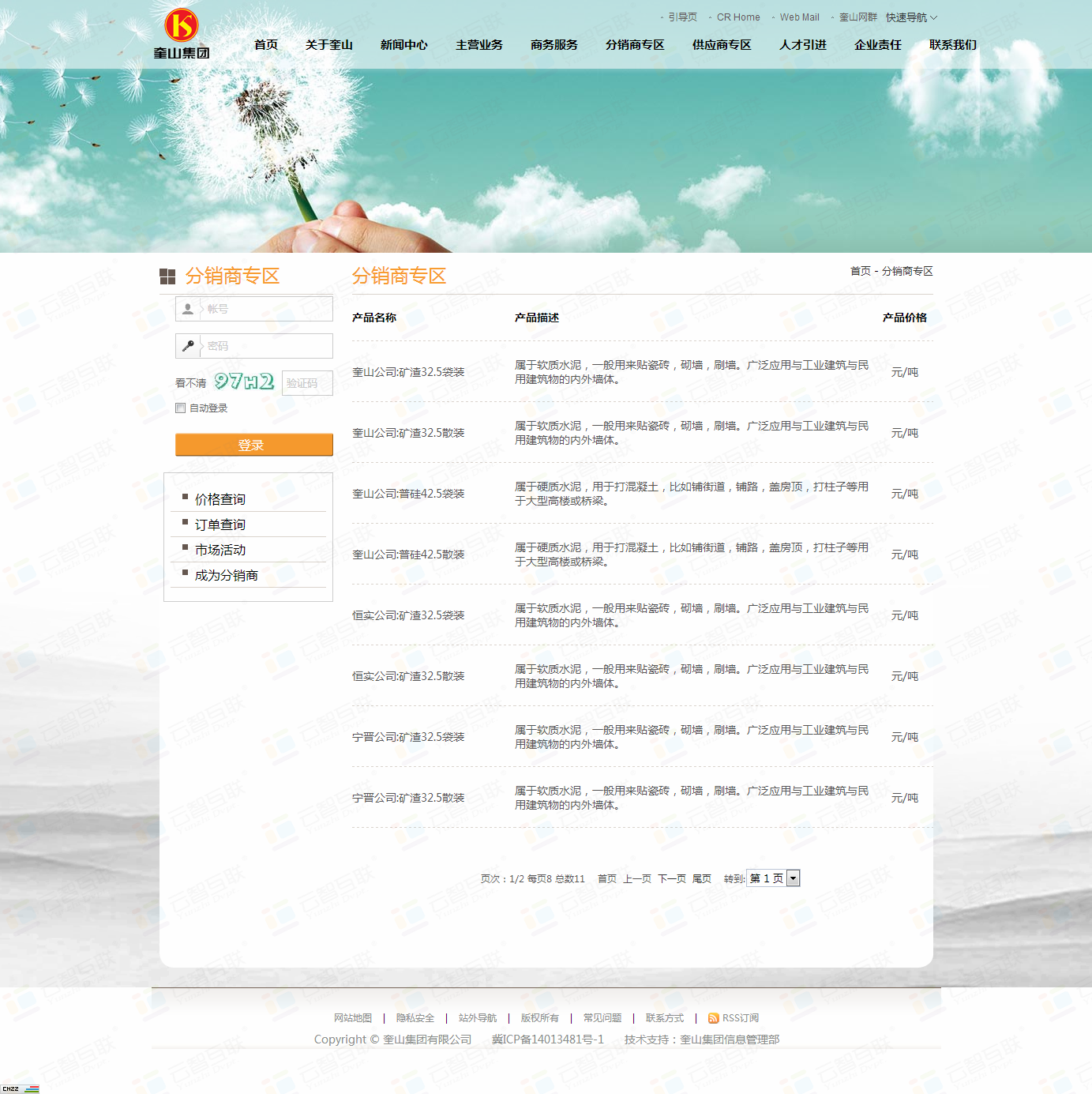Click the 奎山网群 top link
1092x1094 pixels.
pyautogui.click(x=857, y=17)
